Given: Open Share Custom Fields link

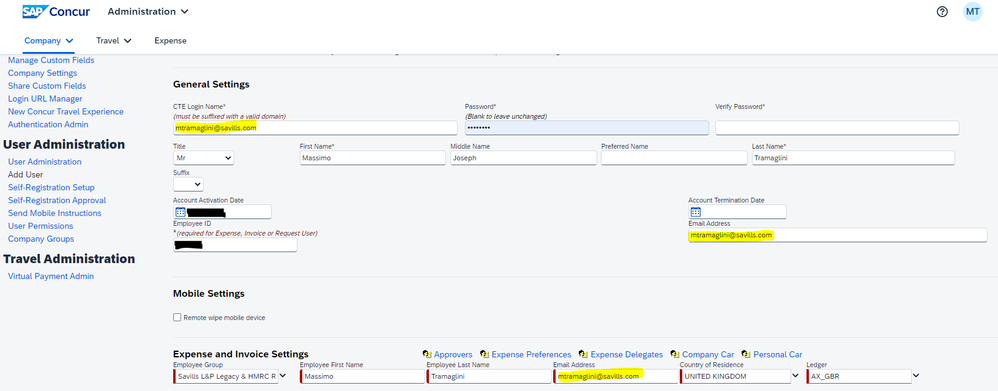Looking at the screenshot, I should [x=47, y=86].
